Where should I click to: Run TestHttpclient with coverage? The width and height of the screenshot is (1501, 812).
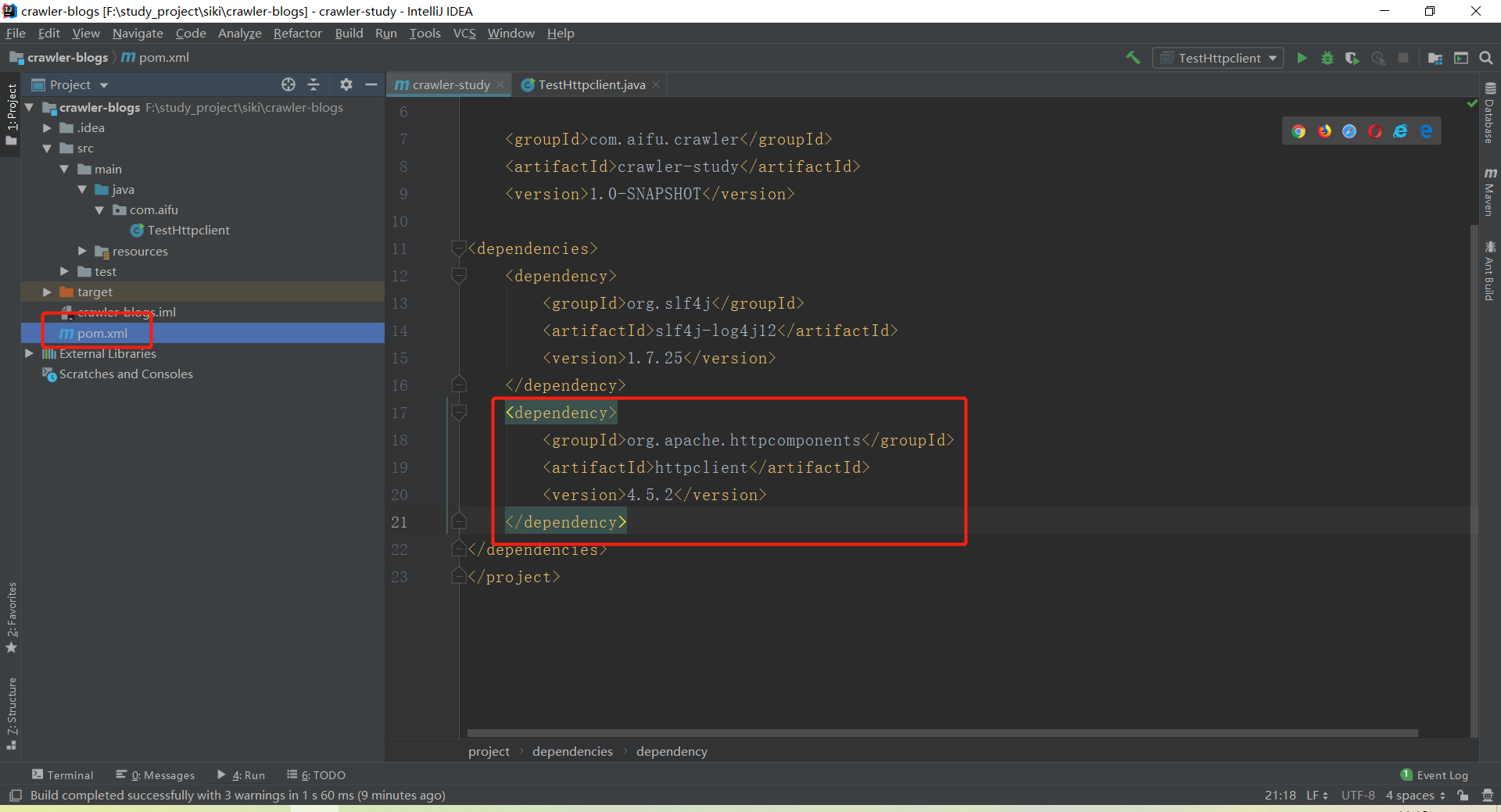pos(1353,58)
